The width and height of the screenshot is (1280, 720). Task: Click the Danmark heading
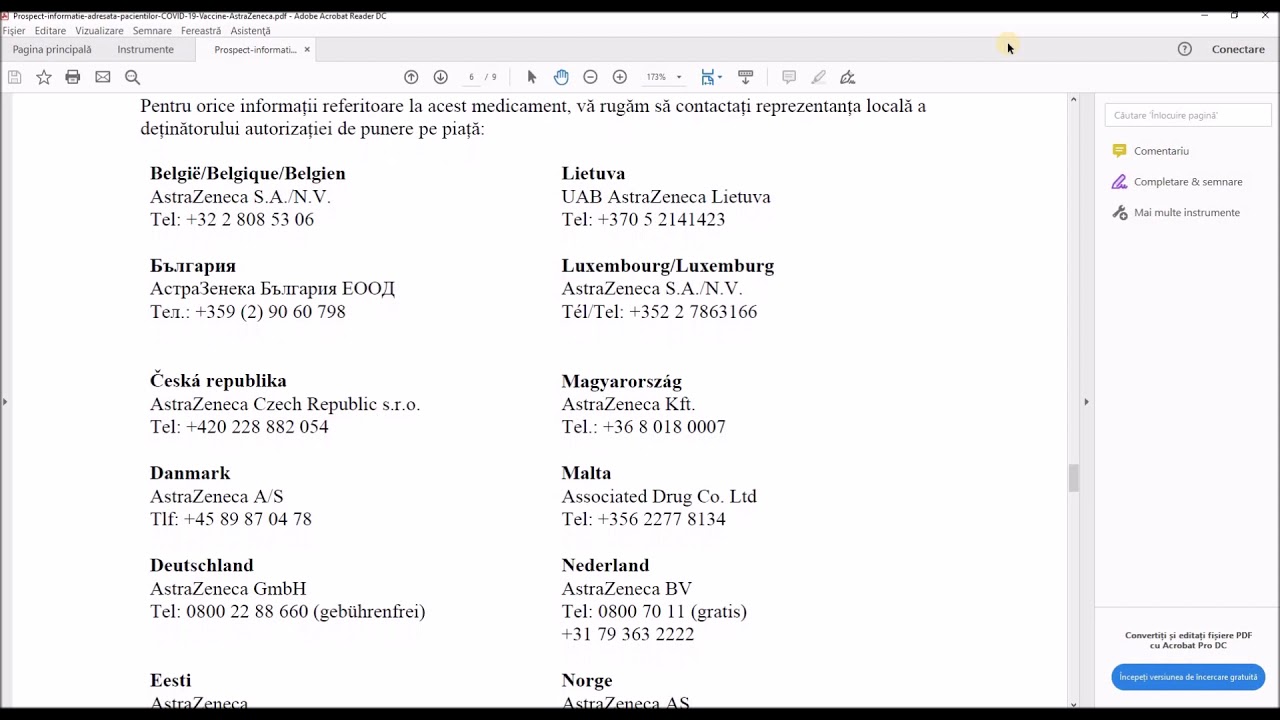190,473
